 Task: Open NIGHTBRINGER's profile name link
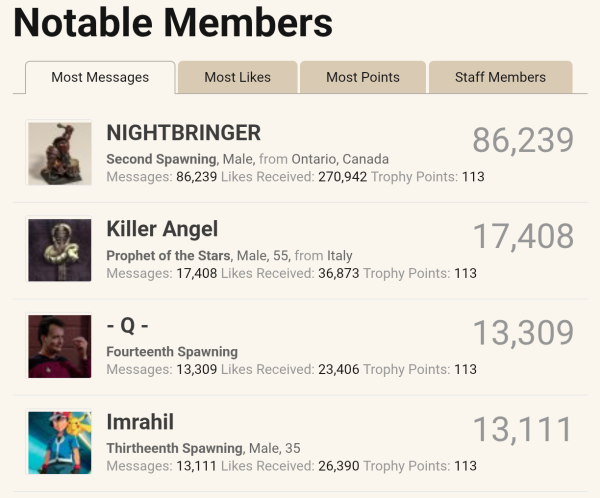pyautogui.click(x=183, y=133)
